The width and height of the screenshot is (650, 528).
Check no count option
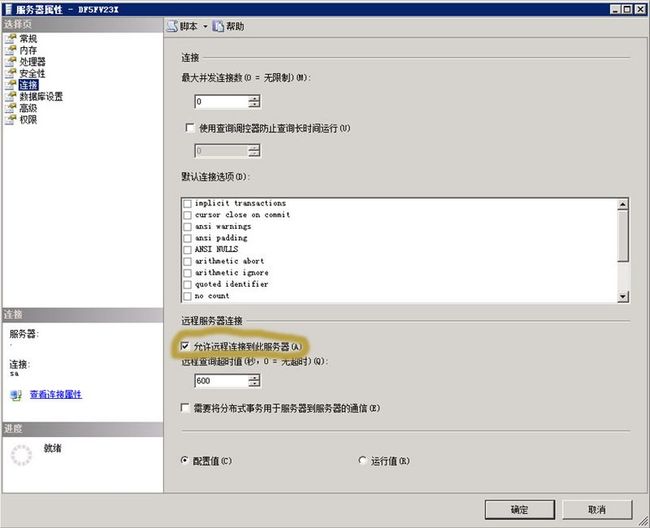(x=187, y=296)
